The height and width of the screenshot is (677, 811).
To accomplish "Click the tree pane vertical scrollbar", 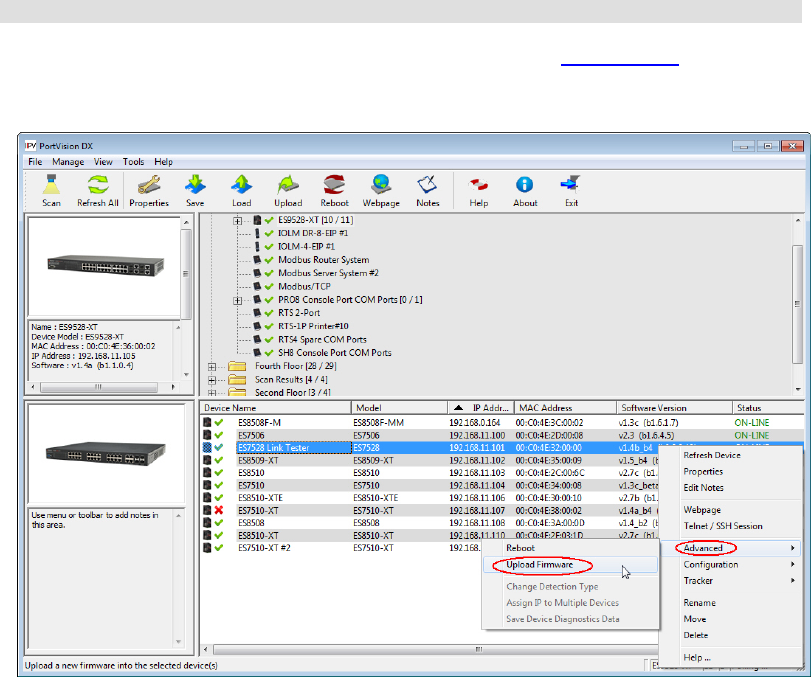I will 798,304.
